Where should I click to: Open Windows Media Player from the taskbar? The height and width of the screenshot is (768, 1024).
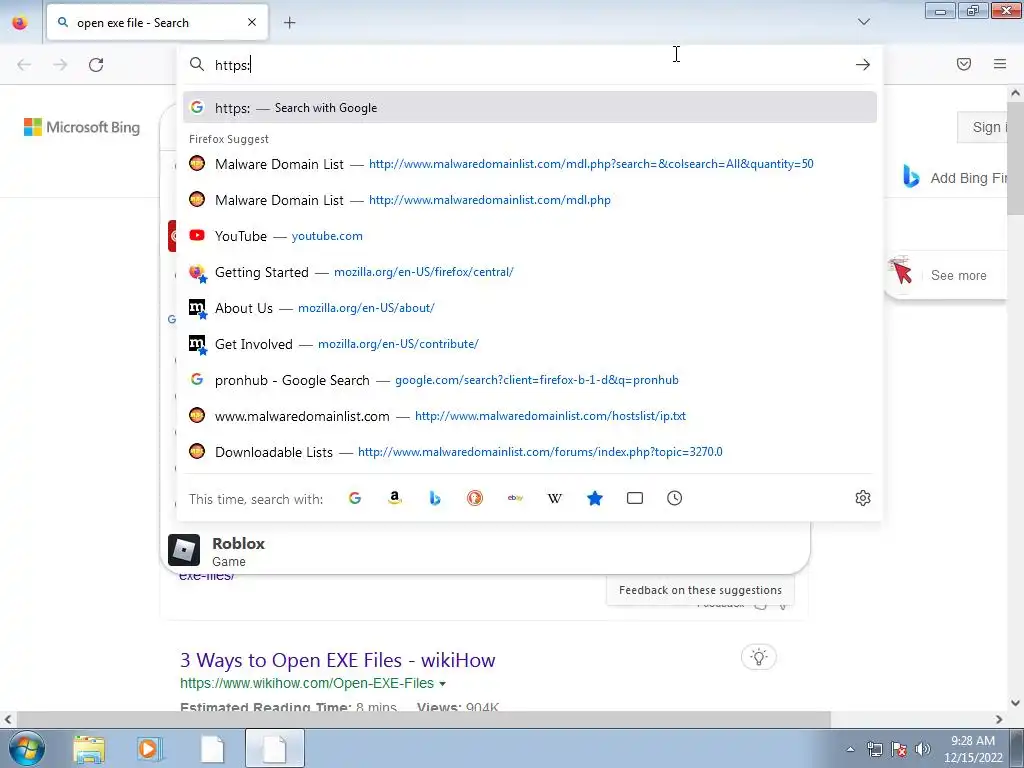pos(149,748)
